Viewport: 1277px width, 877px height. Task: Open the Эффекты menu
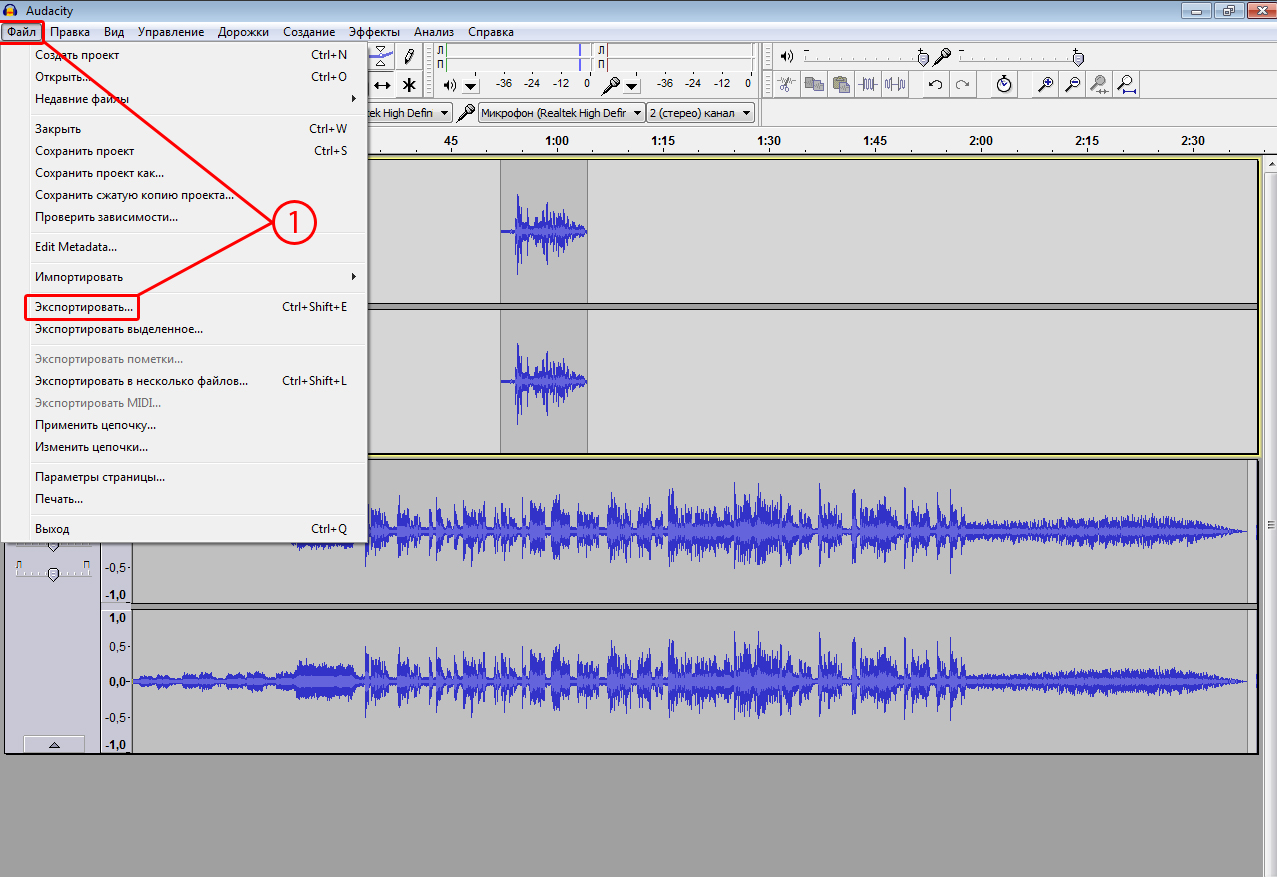pyautogui.click(x=374, y=32)
